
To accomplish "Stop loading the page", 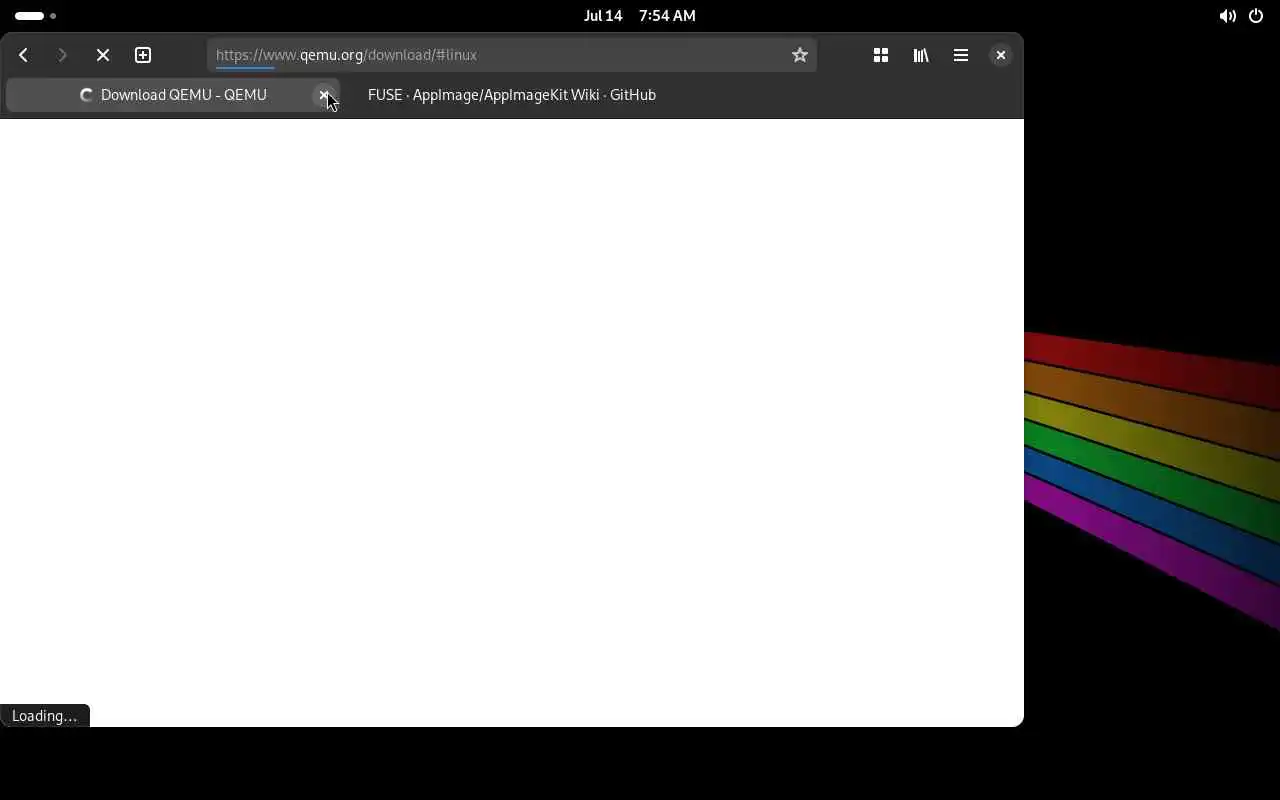I will tap(103, 55).
